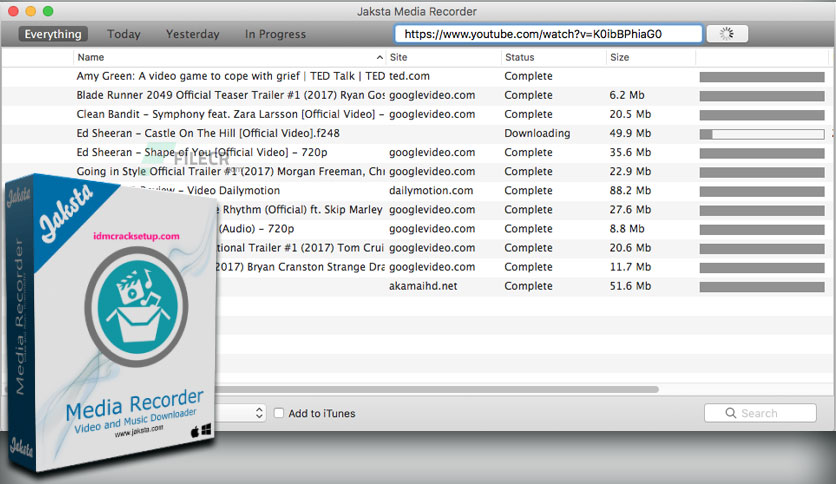Click the dailymotion.com site cell
Viewport: 836px width, 484px height.
coord(431,191)
